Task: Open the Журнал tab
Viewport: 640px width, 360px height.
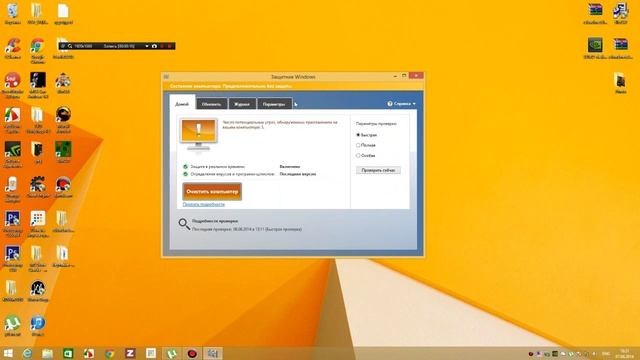Action: click(242, 104)
